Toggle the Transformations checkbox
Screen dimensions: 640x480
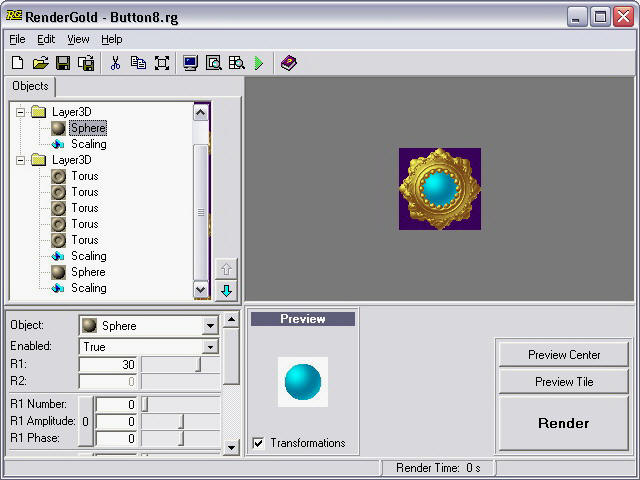pyautogui.click(x=258, y=443)
